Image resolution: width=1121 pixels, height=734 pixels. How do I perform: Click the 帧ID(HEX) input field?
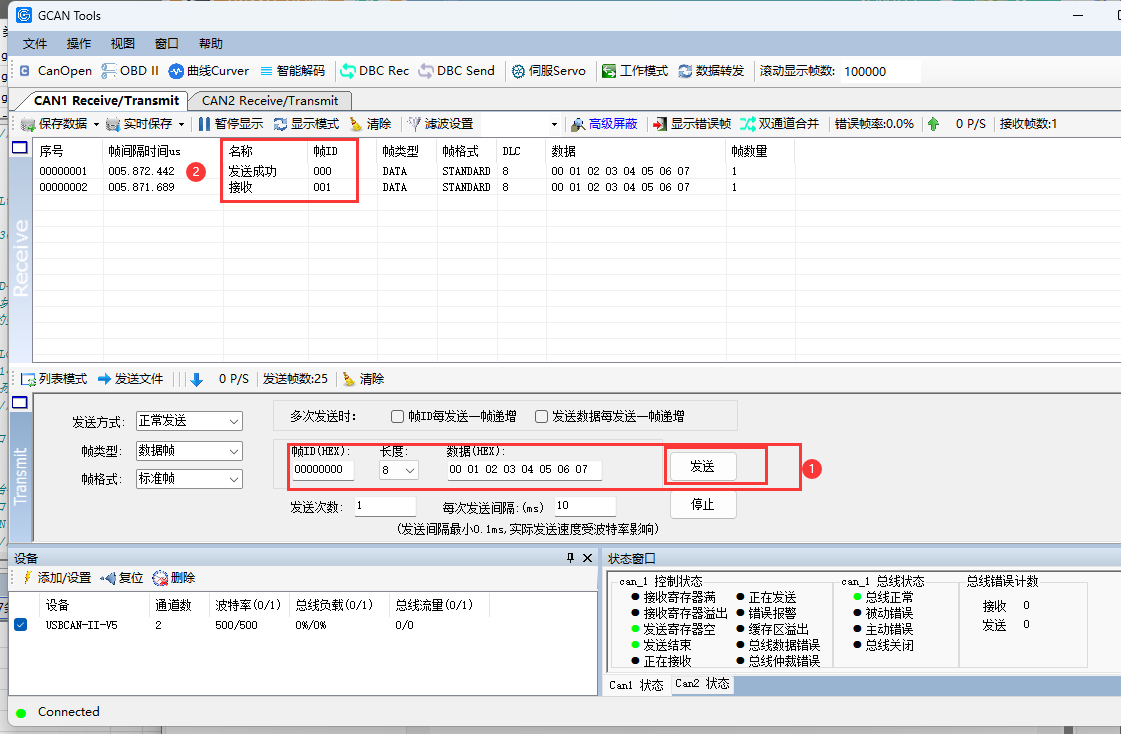point(322,470)
